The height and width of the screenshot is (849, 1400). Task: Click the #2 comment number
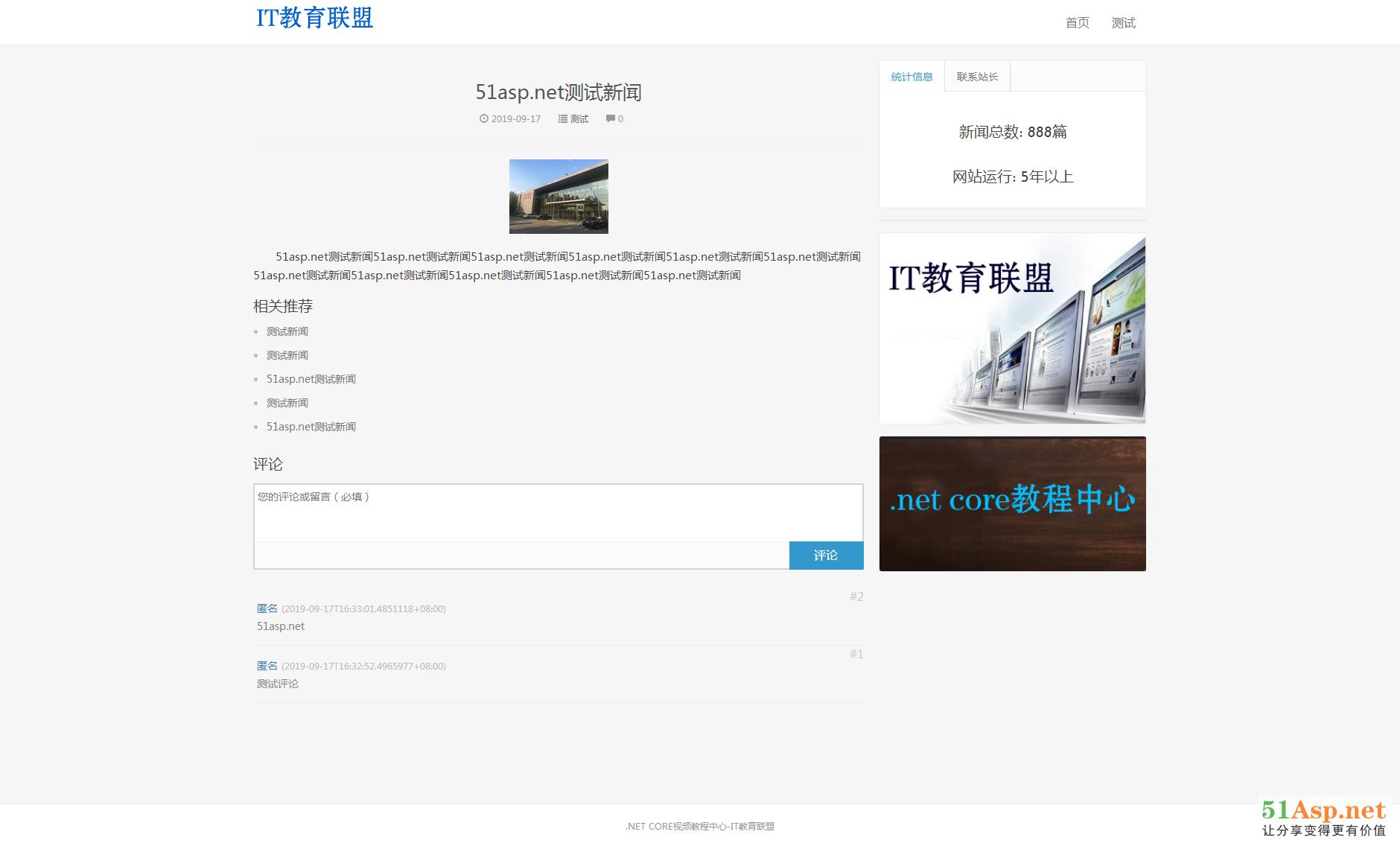click(856, 597)
